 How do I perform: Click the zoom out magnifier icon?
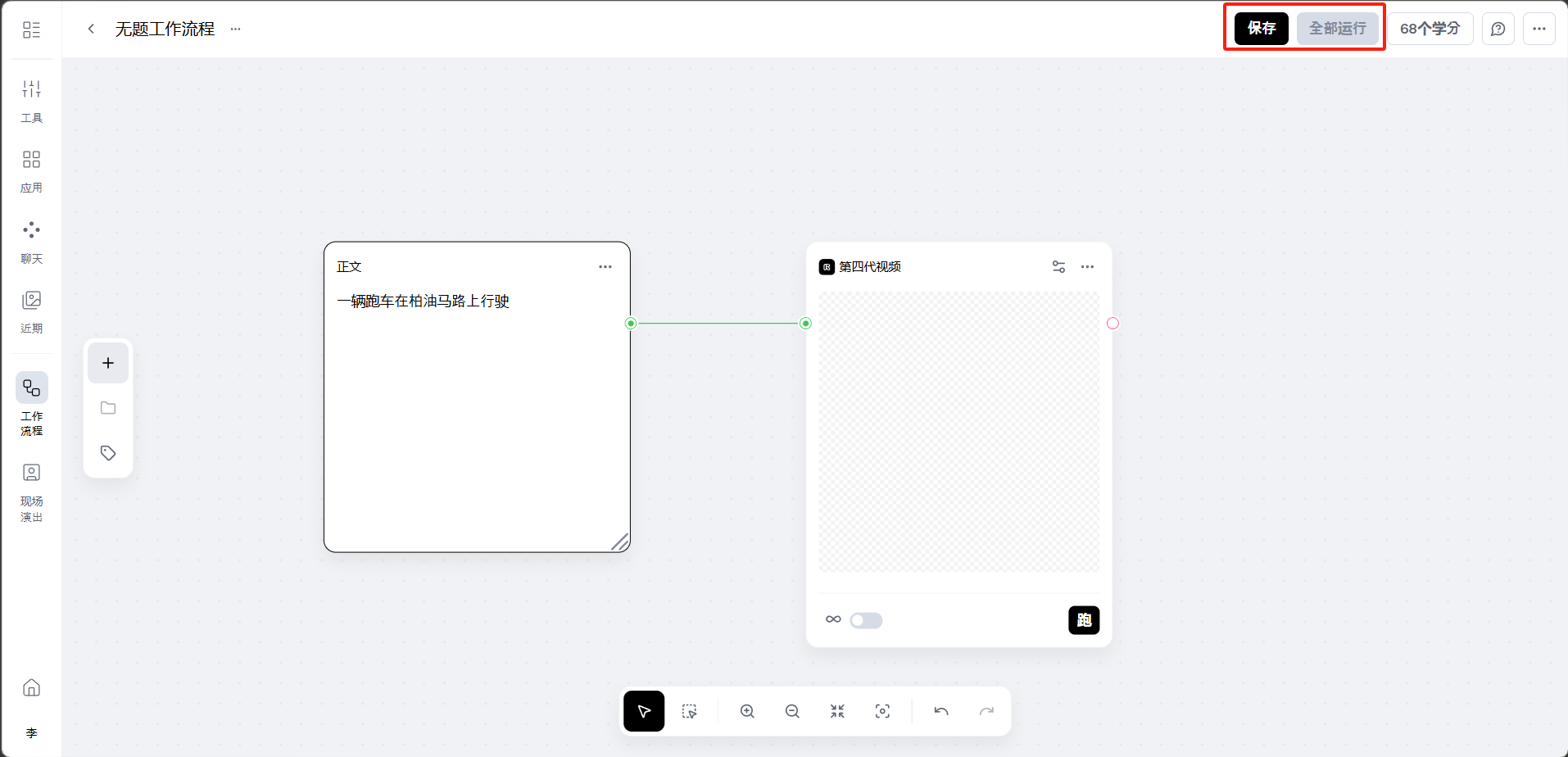792,711
